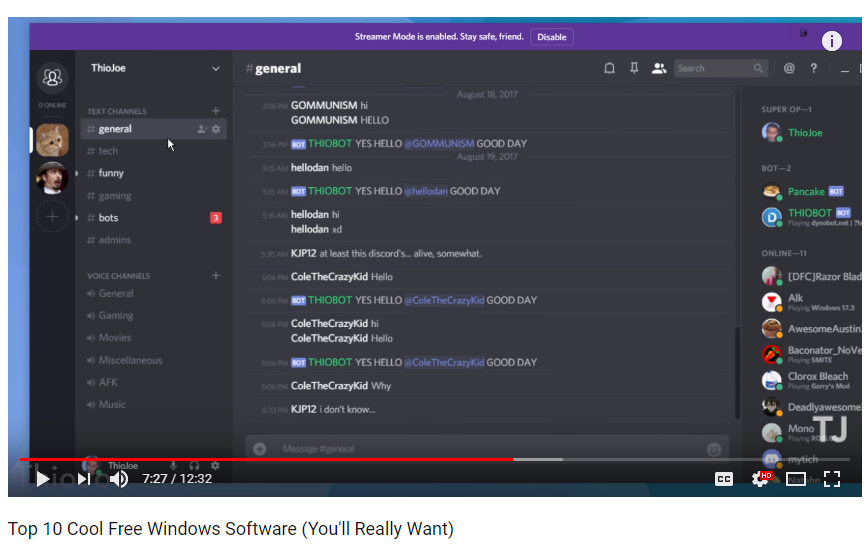Open bots channel with 3 unread
868x546 pixels.
pyautogui.click(x=154, y=218)
